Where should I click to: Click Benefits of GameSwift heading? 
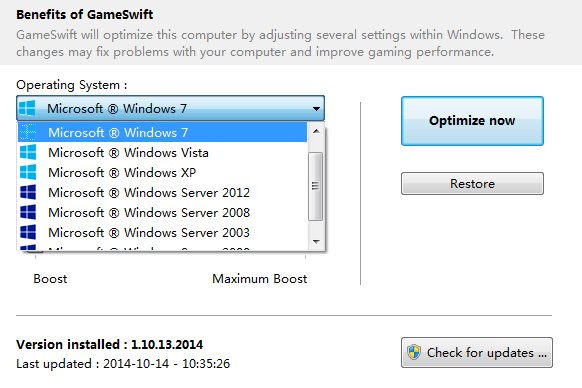tap(85, 14)
